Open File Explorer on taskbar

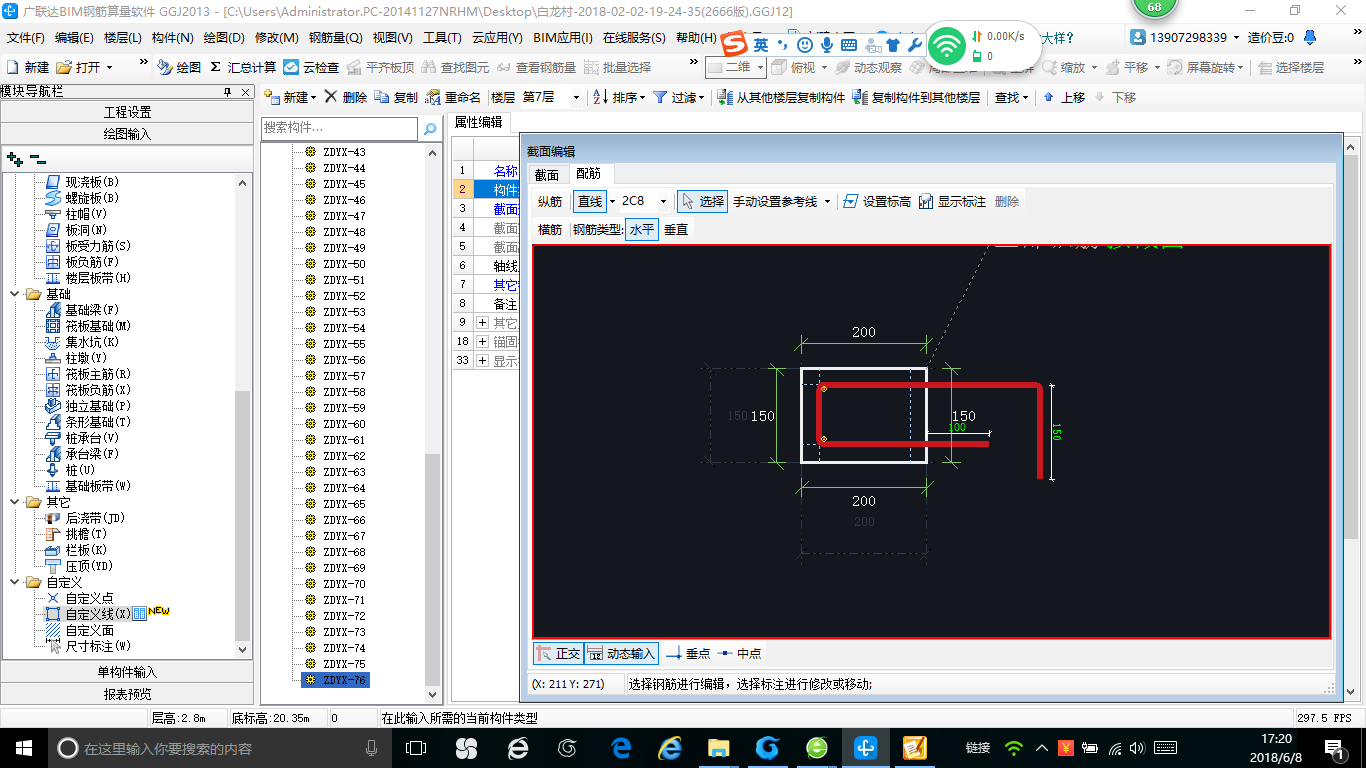[x=718, y=747]
